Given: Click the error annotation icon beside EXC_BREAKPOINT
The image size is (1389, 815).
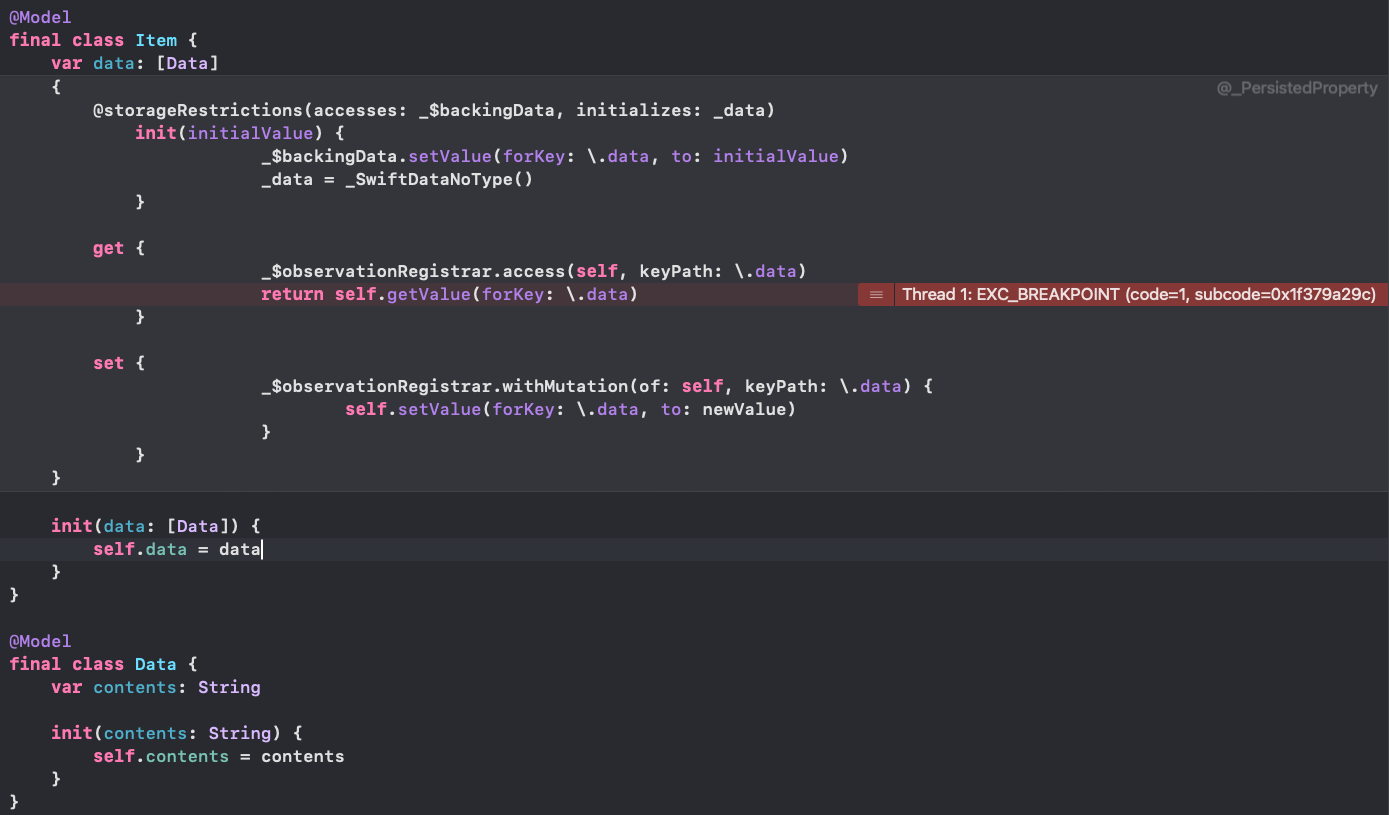Looking at the screenshot, I should pyautogui.click(x=876, y=294).
